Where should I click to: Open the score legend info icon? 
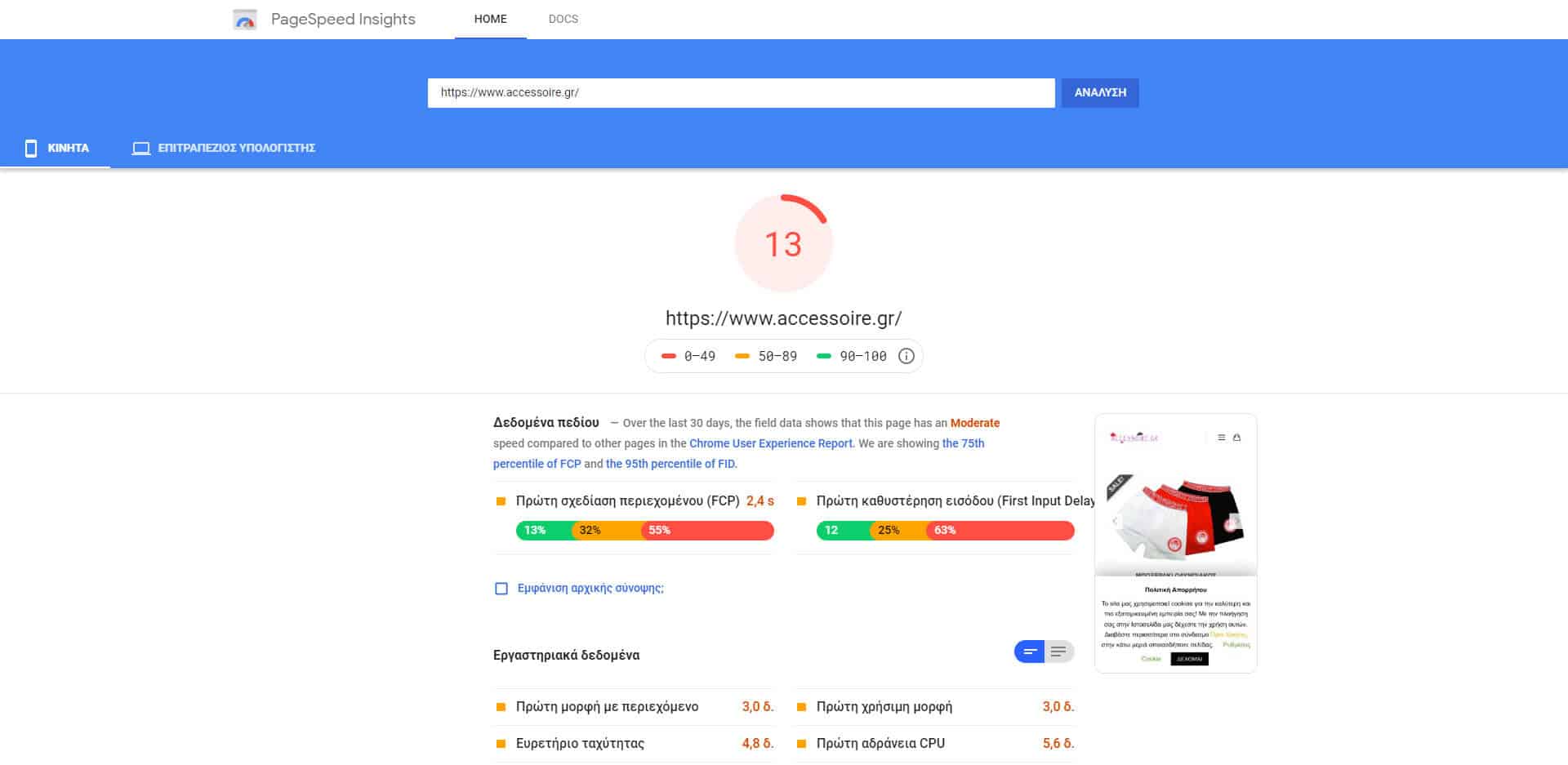(x=906, y=356)
